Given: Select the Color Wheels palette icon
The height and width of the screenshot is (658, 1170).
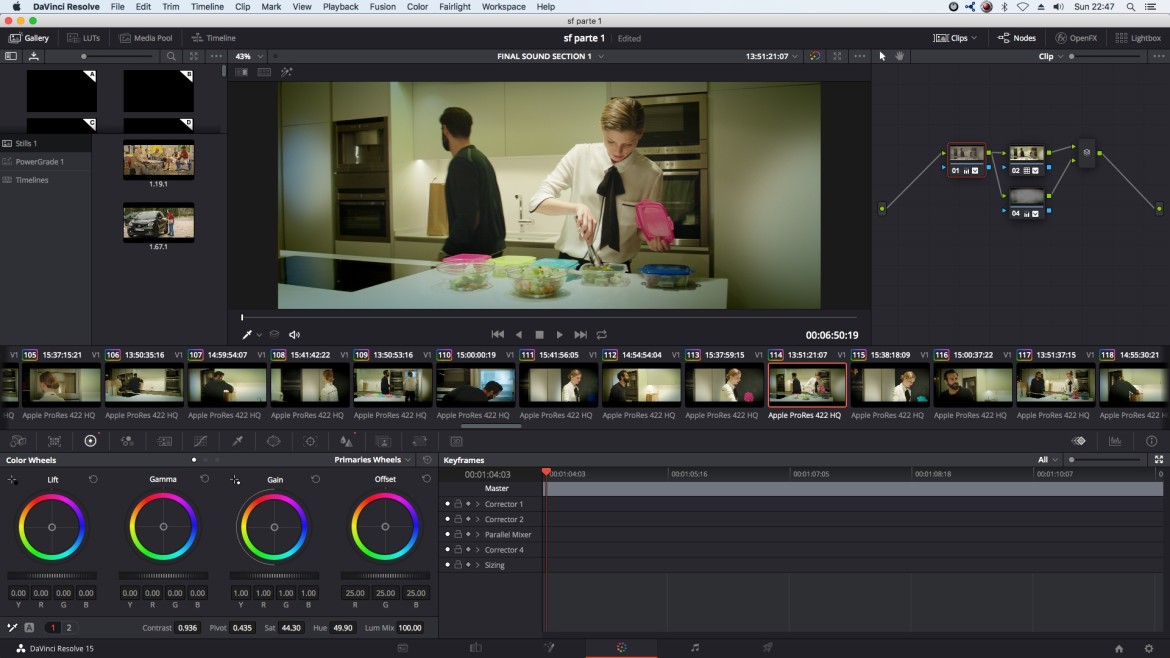Looking at the screenshot, I should pos(90,441).
